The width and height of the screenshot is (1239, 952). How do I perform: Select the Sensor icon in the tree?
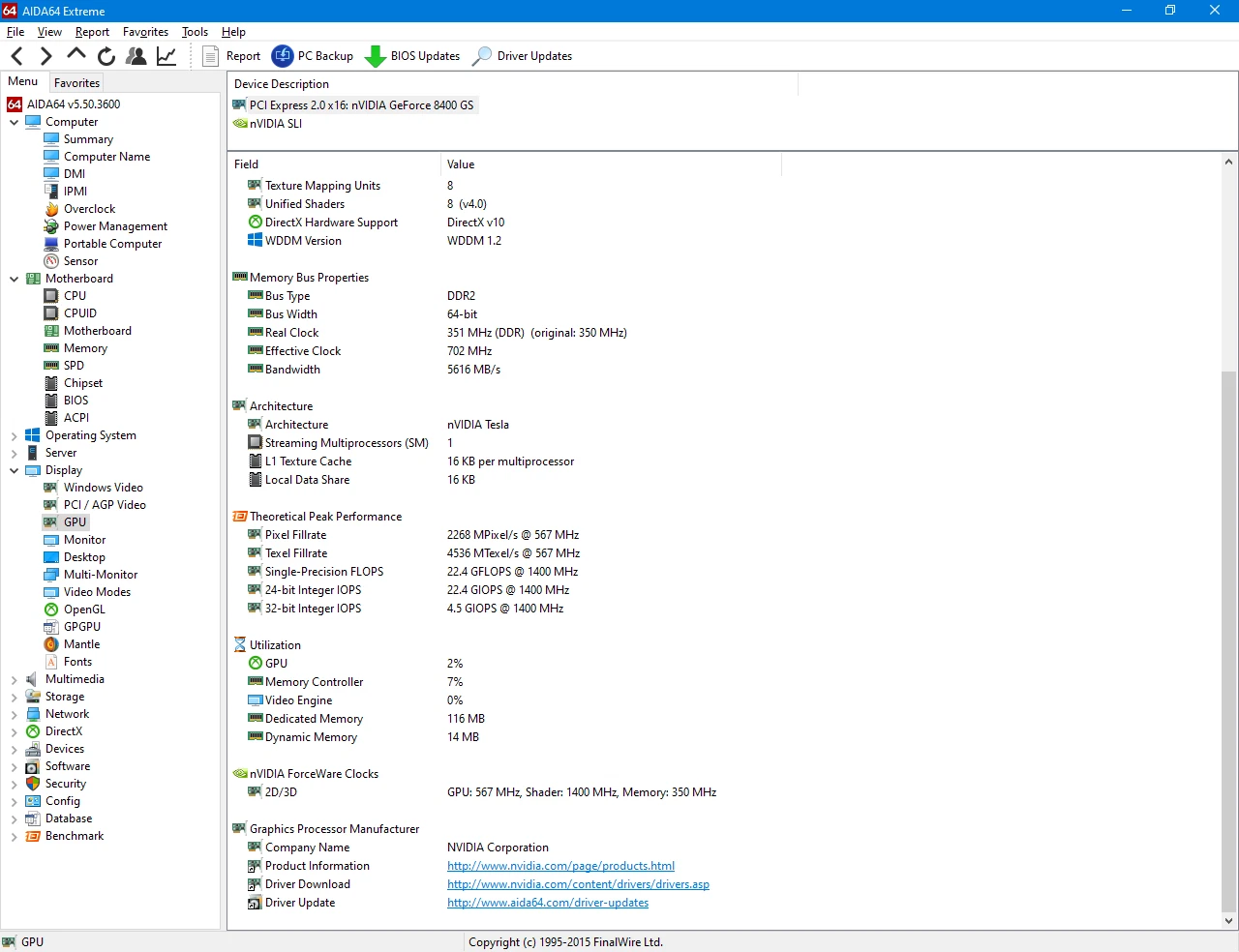click(51, 261)
